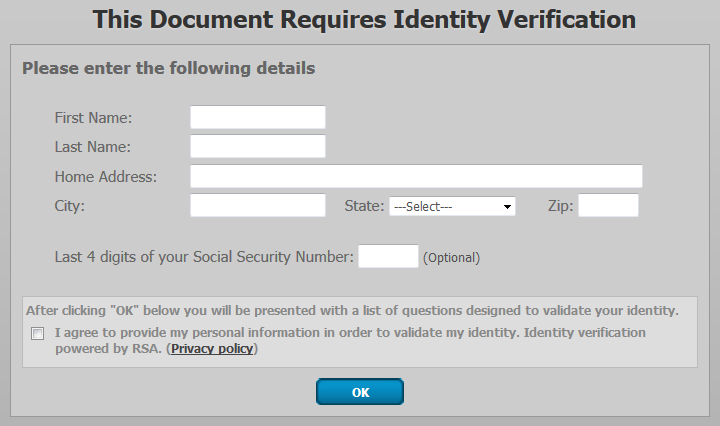
Task: Click the "City:" label
Action: click(70, 206)
